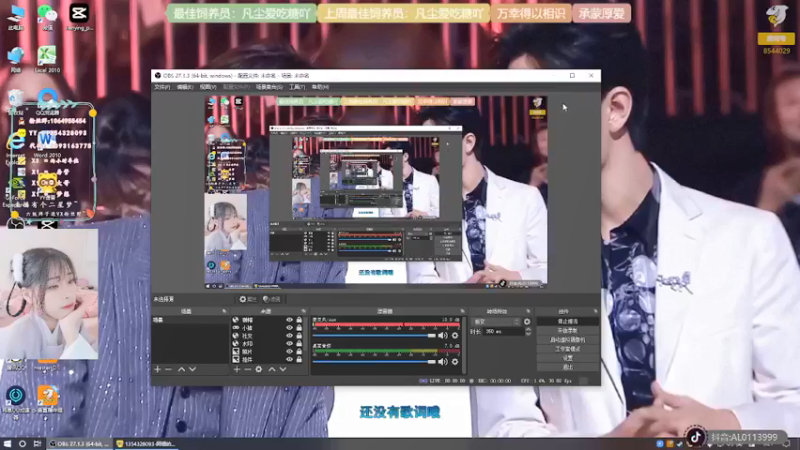Increase transition duration with up arrow

tap(528, 329)
